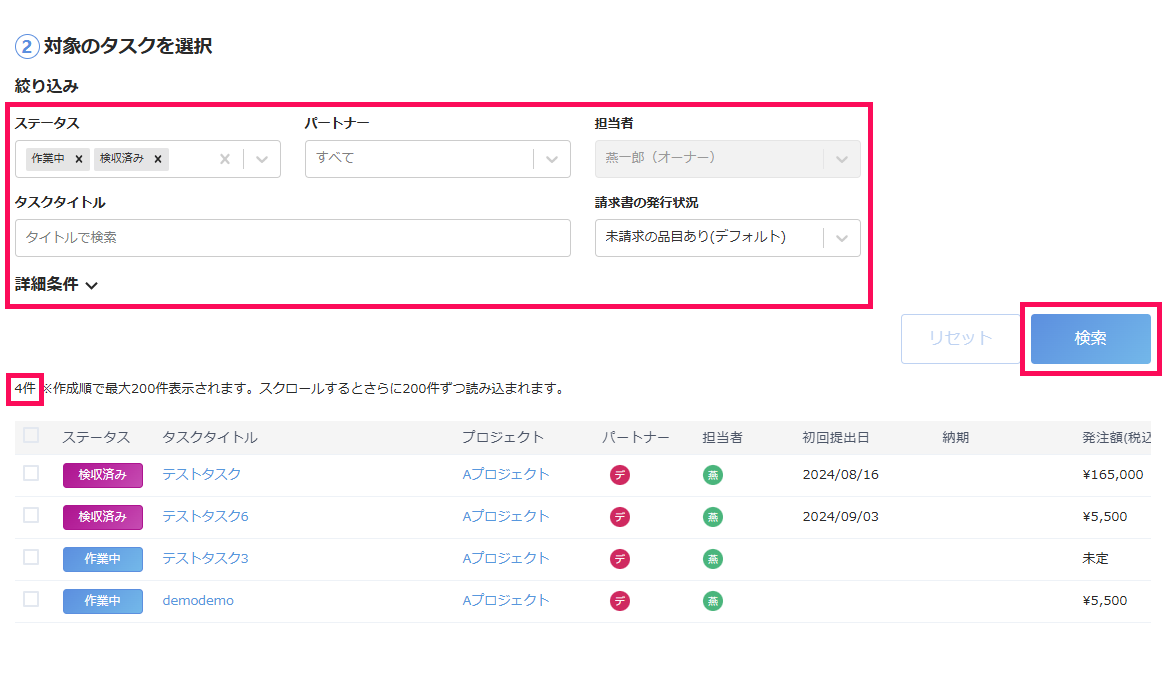Open the パートナー dropdown
This screenshot has width=1166, height=675.
tap(437, 159)
